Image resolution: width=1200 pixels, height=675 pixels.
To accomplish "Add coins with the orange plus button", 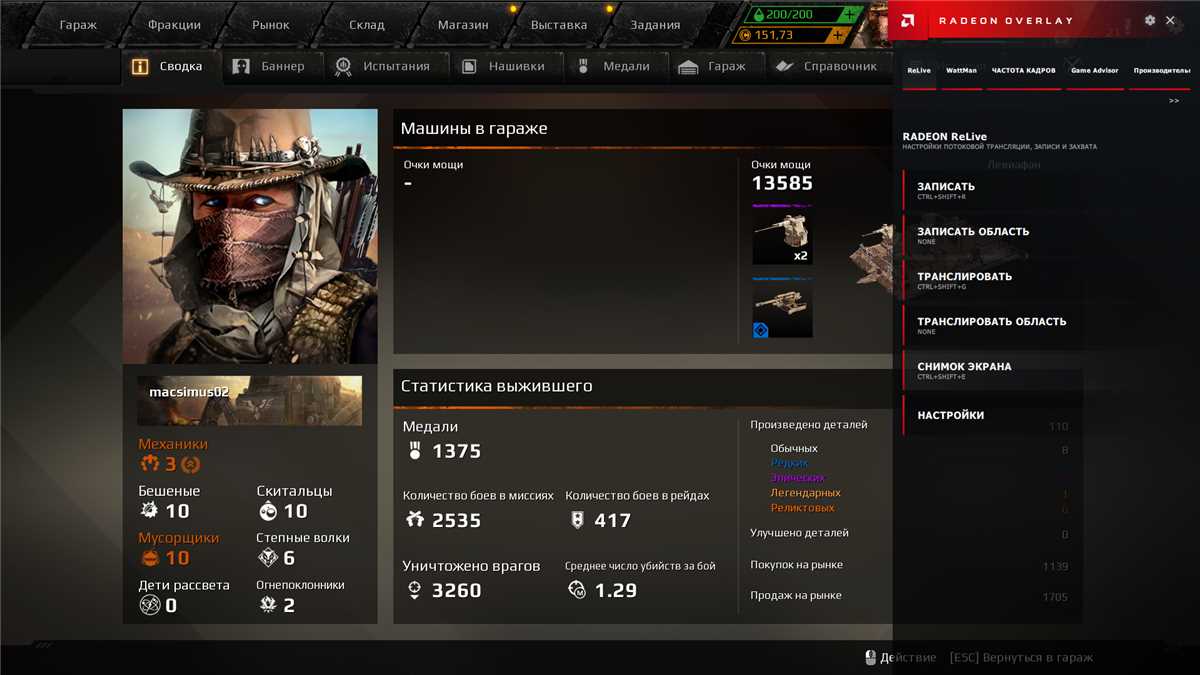I will click(837, 35).
